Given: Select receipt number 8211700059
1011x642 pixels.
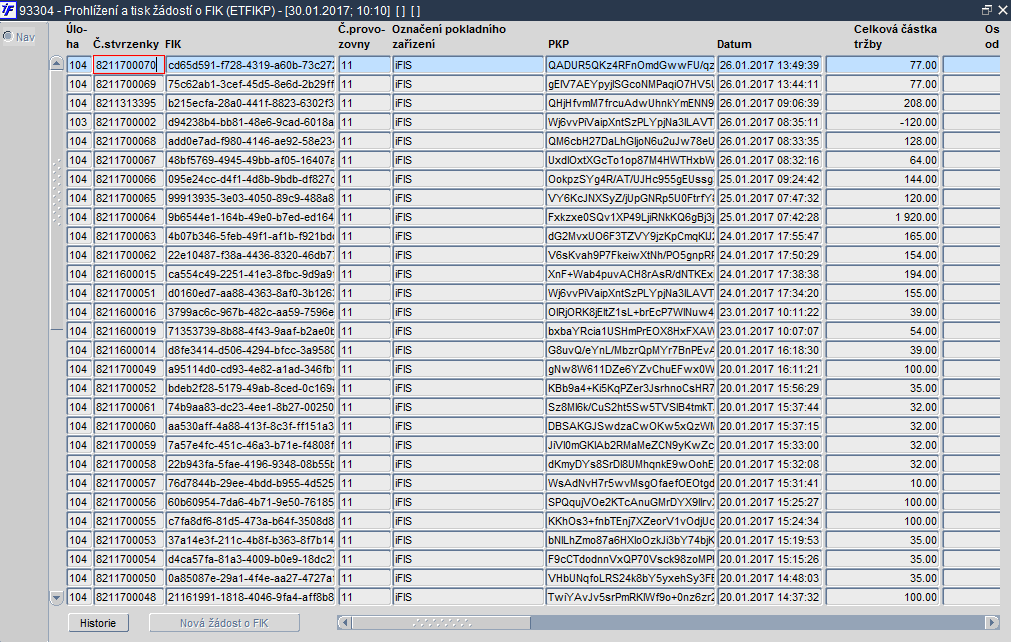Looking at the screenshot, I should pos(129,445).
